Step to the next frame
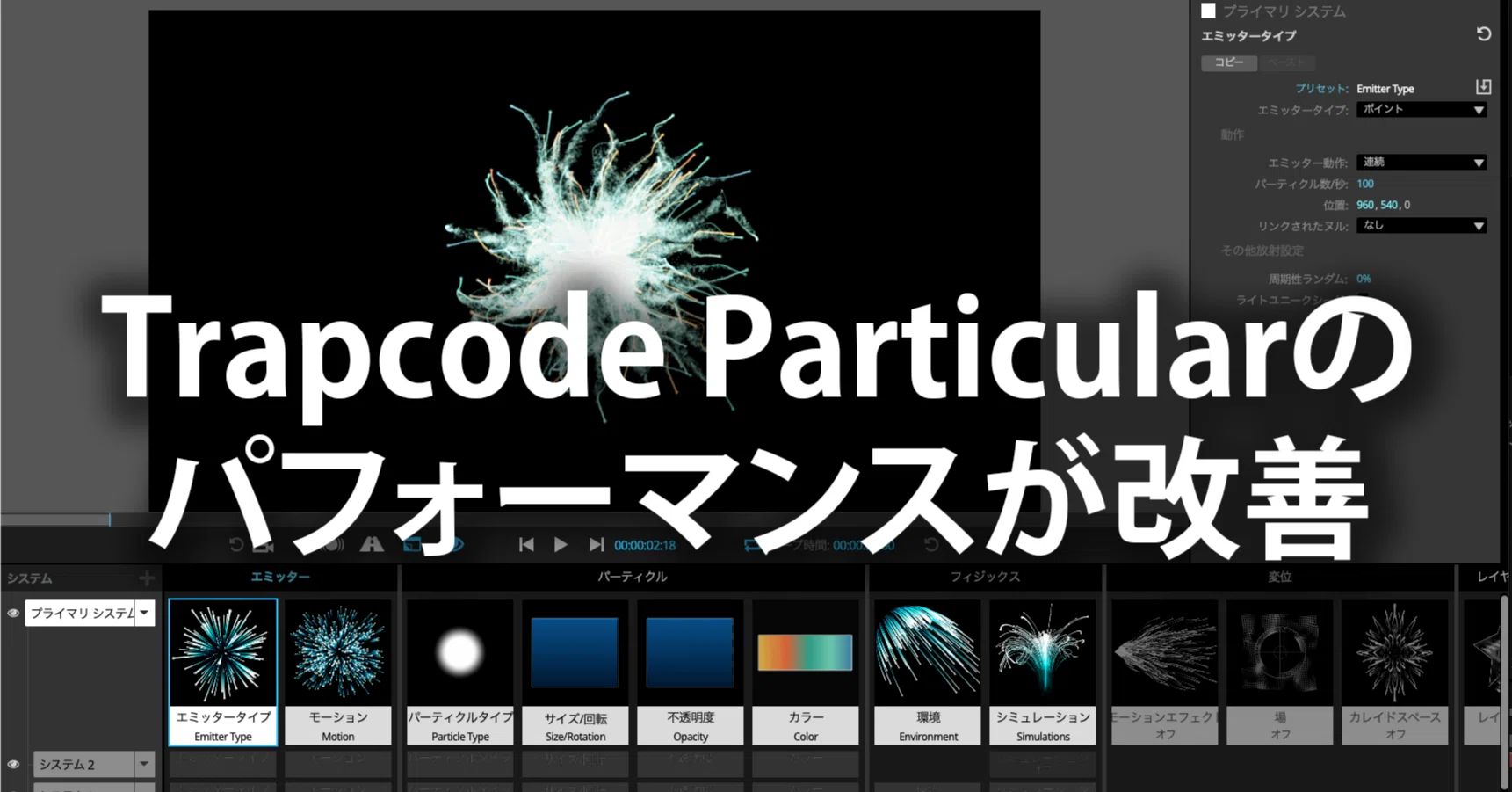The height and width of the screenshot is (792, 1512). 596,545
